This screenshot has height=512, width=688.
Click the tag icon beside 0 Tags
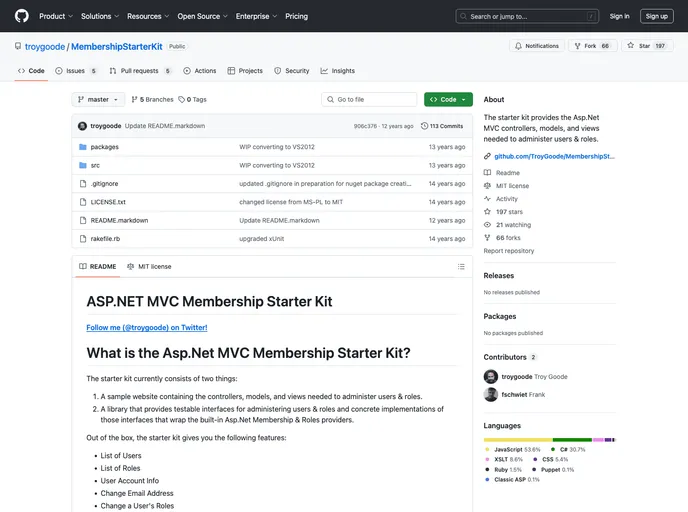point(181,100)
